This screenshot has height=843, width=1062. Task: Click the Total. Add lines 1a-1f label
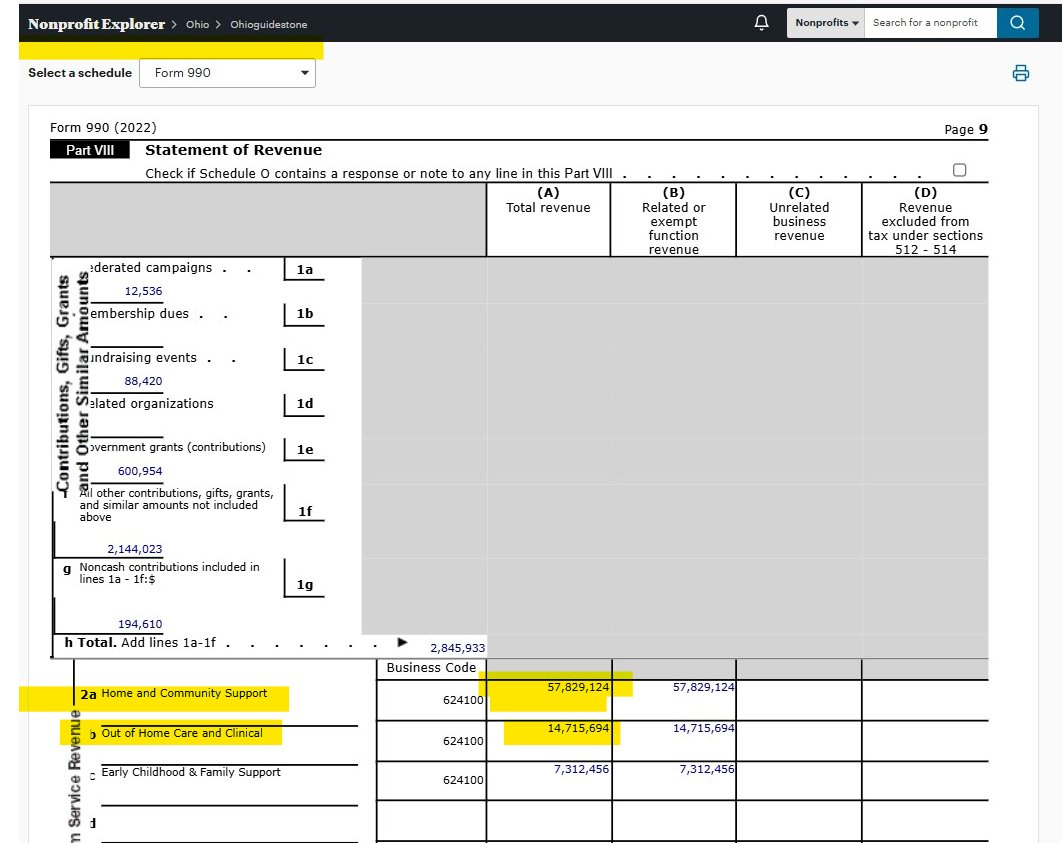[140, 643]
